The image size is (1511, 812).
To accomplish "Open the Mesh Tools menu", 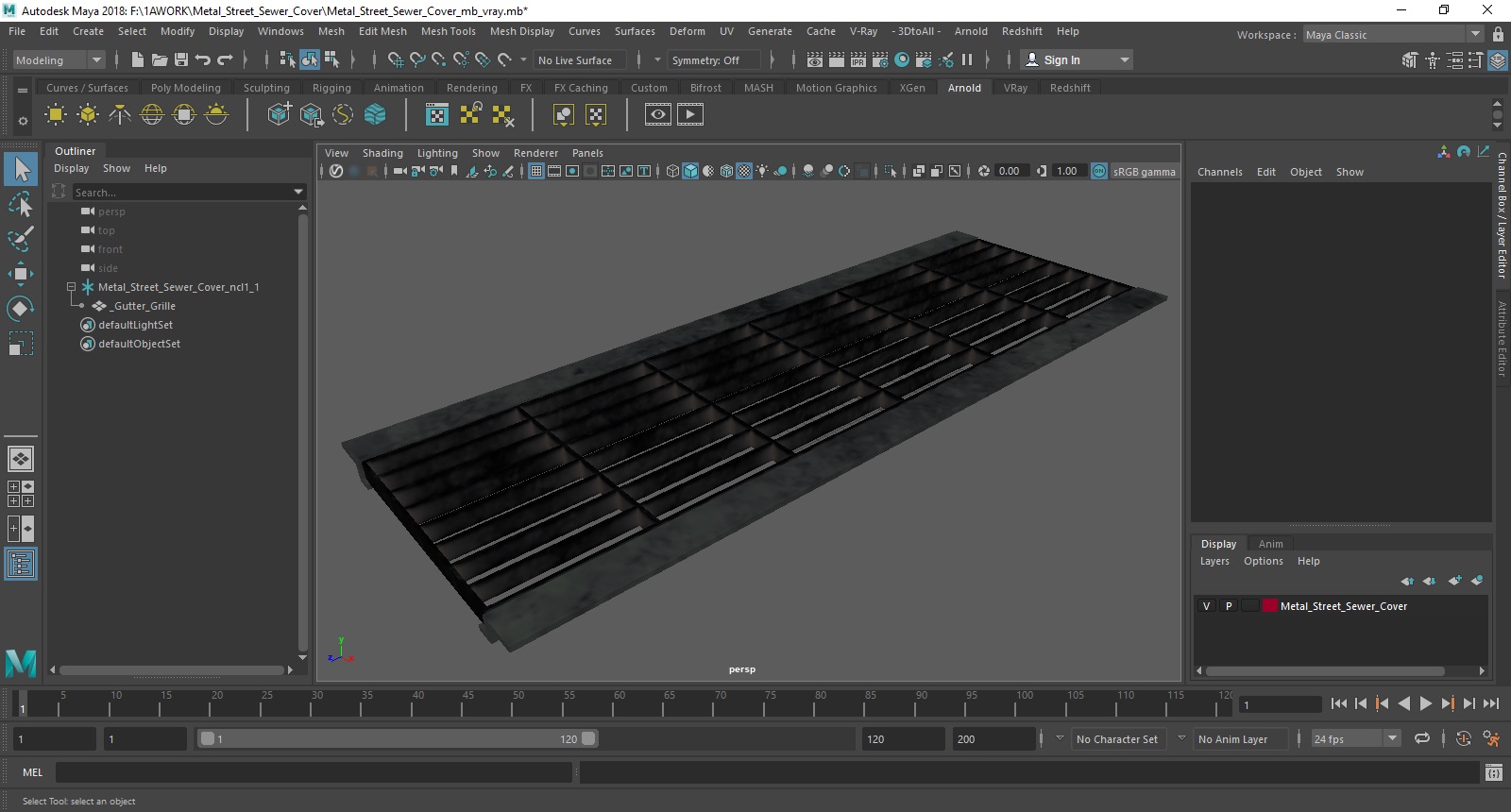I will [448, 31].
